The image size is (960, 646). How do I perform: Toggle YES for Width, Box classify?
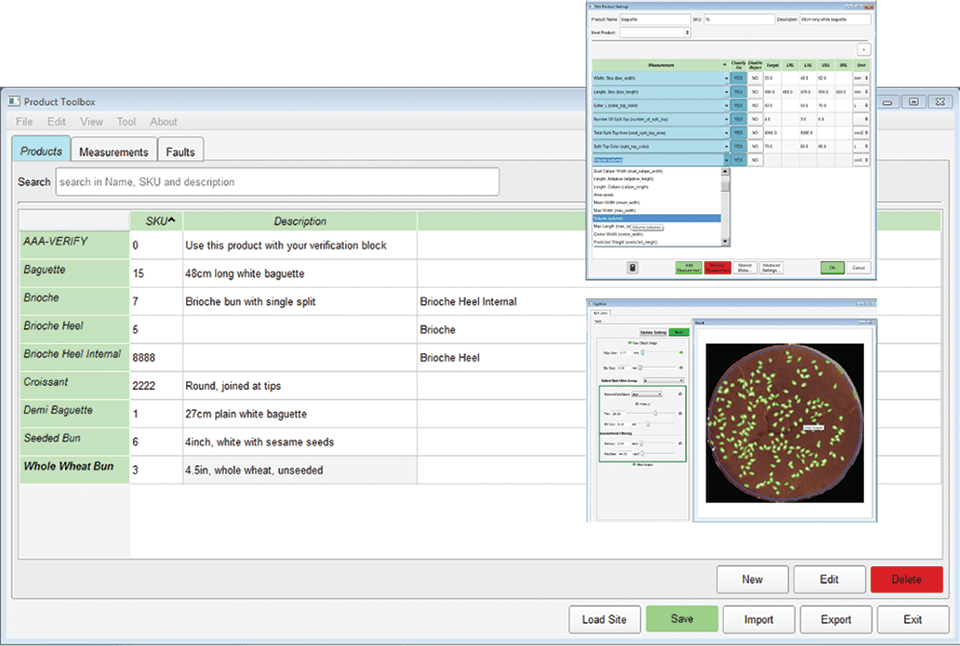[x=738, y=78]
